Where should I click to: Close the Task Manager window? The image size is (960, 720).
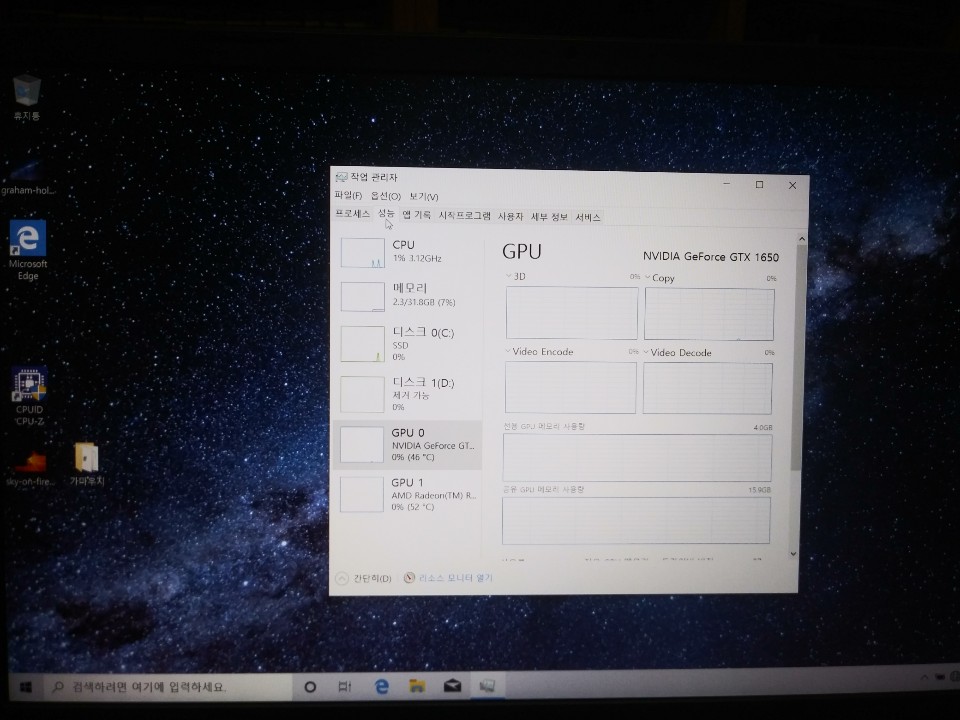792,185
